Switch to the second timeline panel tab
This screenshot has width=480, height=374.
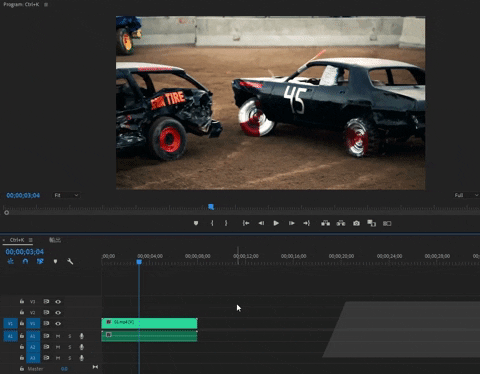55,240
